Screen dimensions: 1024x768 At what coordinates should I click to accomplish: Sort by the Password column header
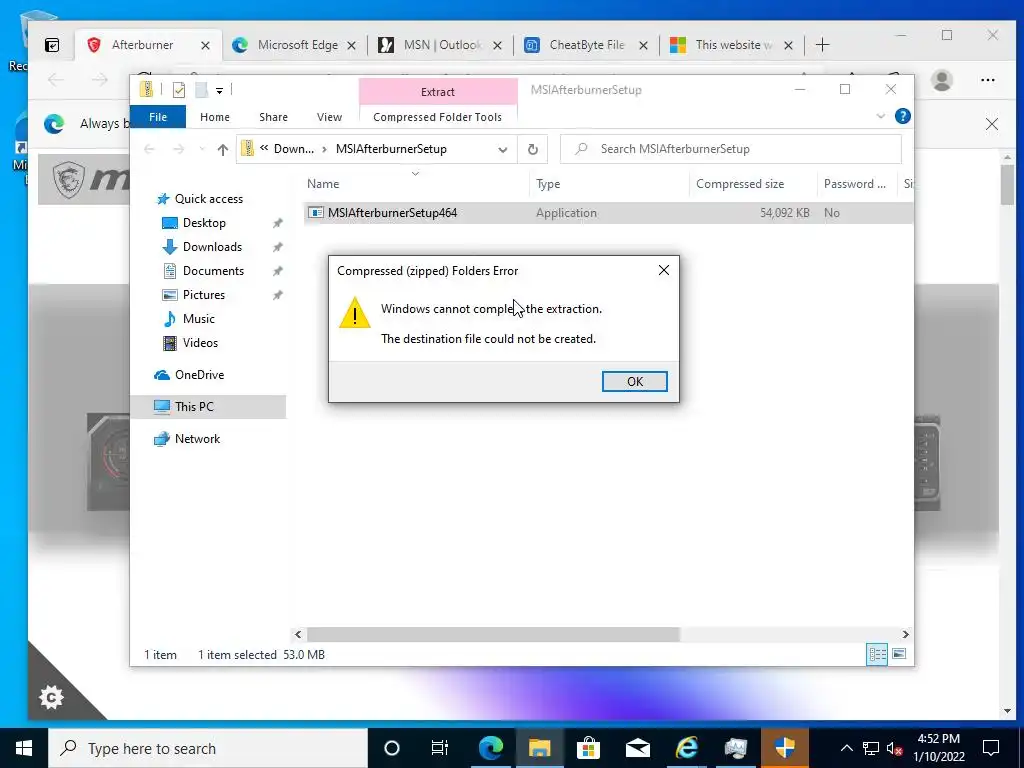click(x=856, y=184)
